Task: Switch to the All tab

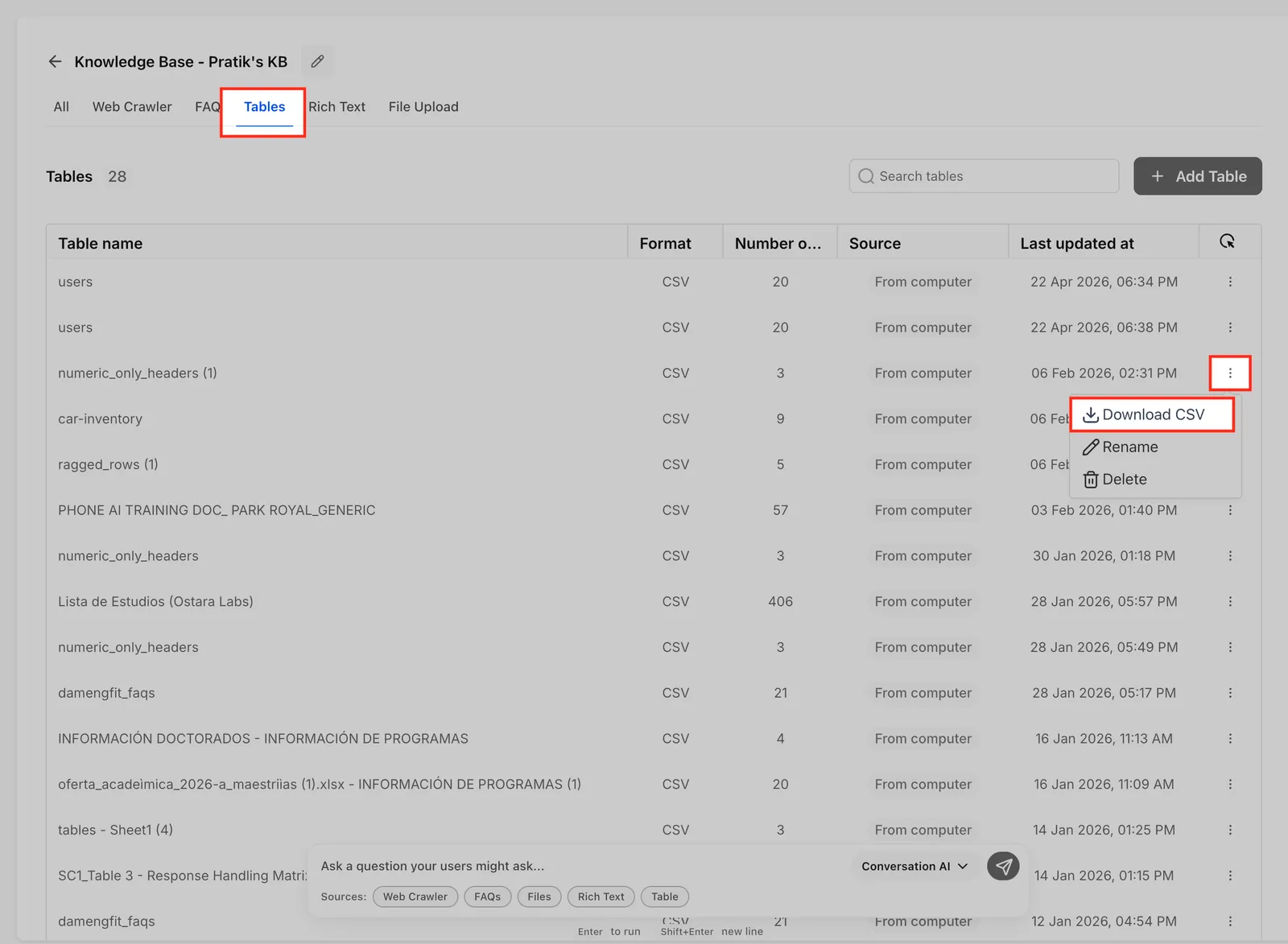Action: (x=61, y=107)
